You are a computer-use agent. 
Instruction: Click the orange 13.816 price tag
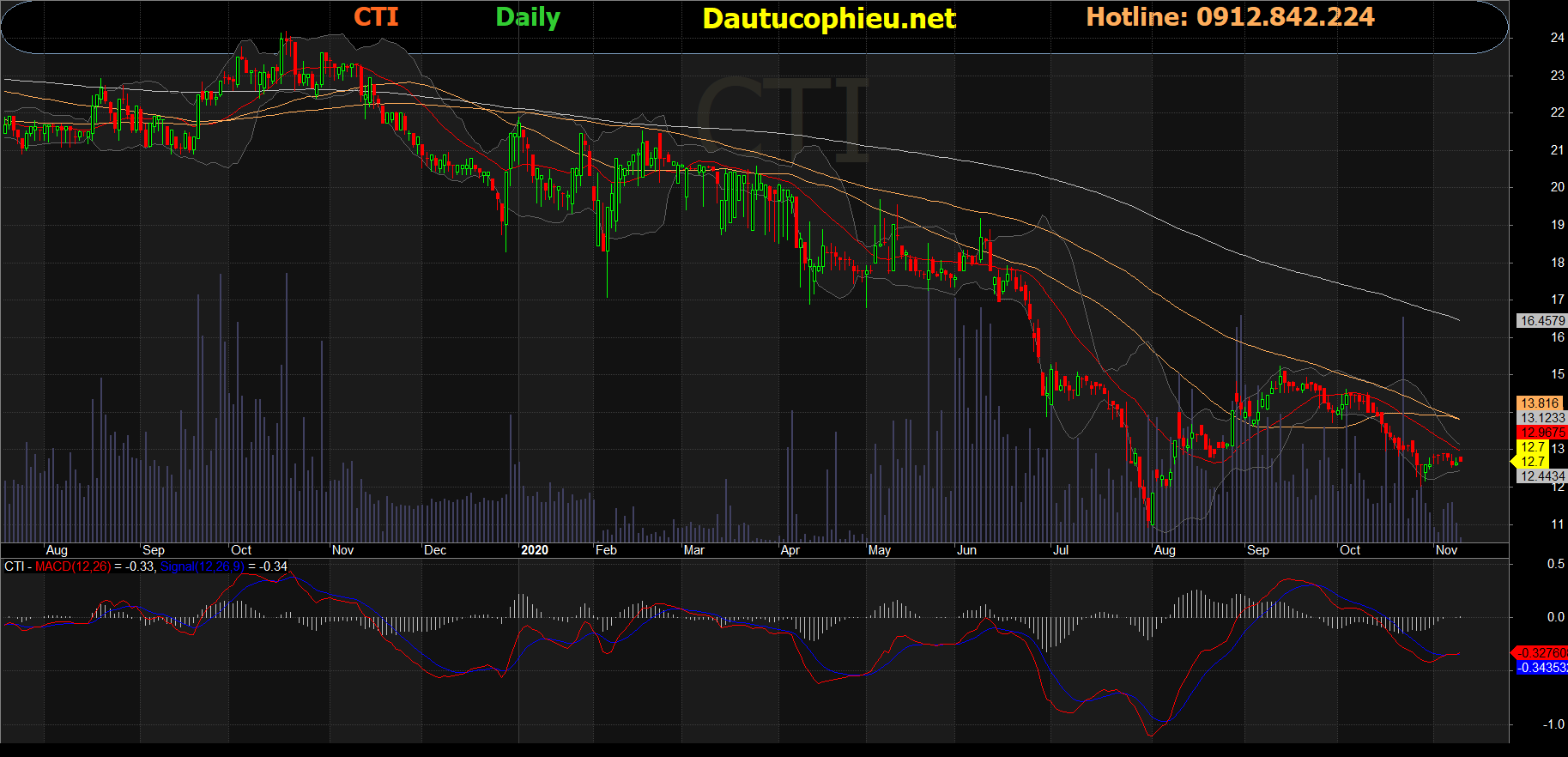(1541, 403)
